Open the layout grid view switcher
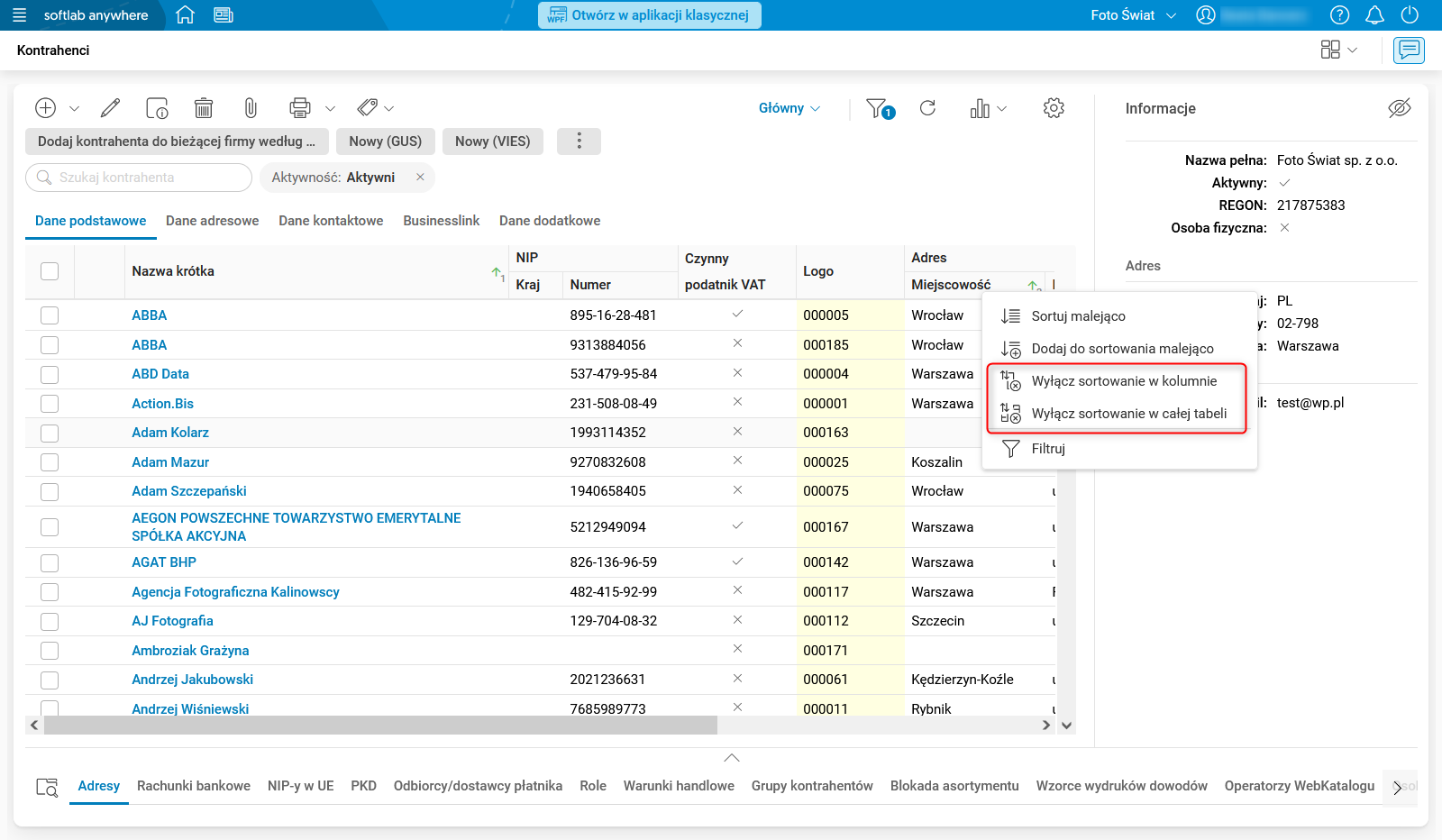Viewport: 1442px width, 840px height. [1330, 50]
